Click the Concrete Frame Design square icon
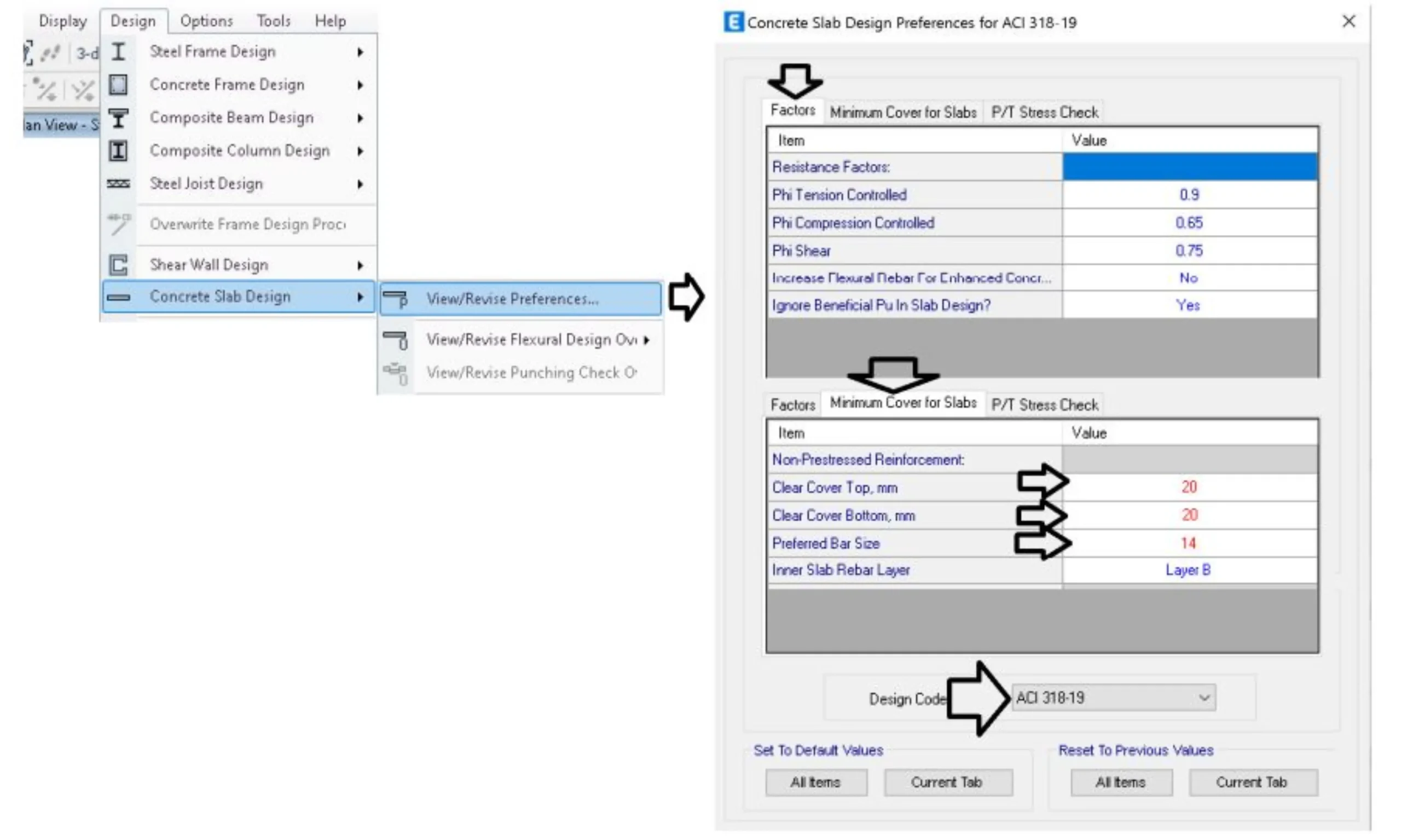Image resolution: width=1401 pixels, height=840 pixels. pyautogui.click(x=118, y=85)
